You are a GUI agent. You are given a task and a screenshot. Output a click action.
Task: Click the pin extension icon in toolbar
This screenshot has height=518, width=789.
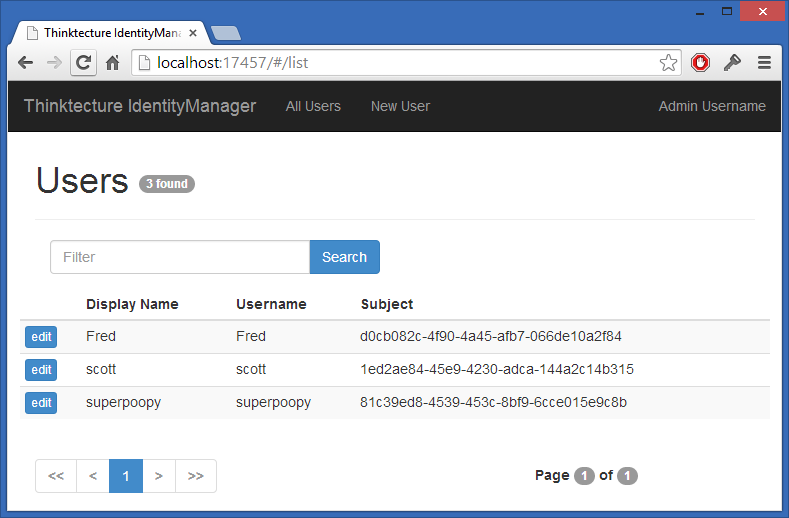(x=732, y=62)
